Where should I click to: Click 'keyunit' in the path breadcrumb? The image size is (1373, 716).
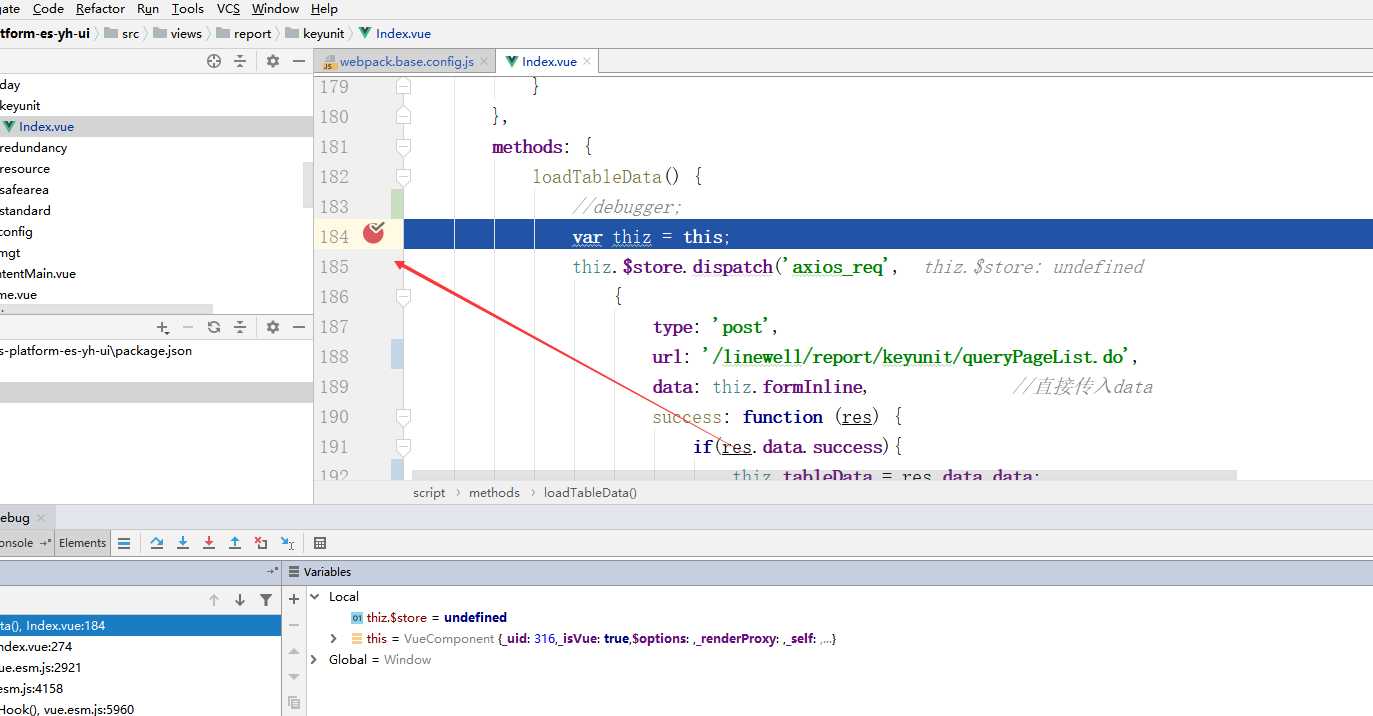(x=324, y=33)
